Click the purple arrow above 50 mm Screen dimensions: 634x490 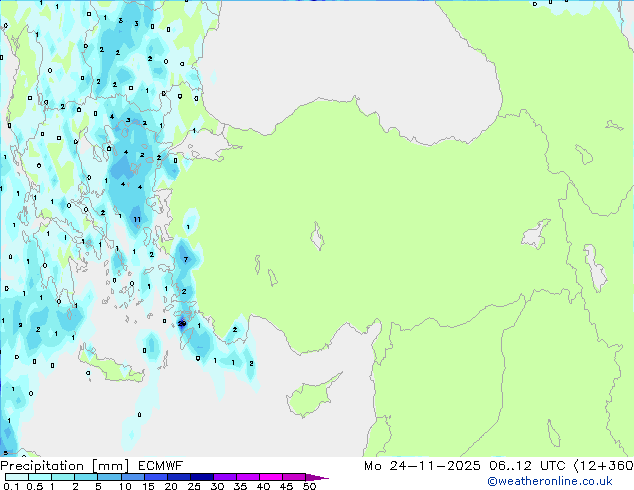[x=317, y=477]
